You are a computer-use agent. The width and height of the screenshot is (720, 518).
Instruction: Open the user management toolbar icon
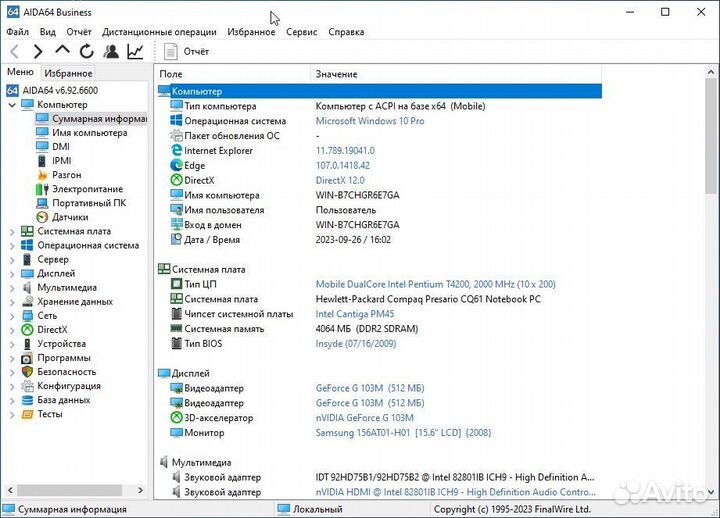111,51
